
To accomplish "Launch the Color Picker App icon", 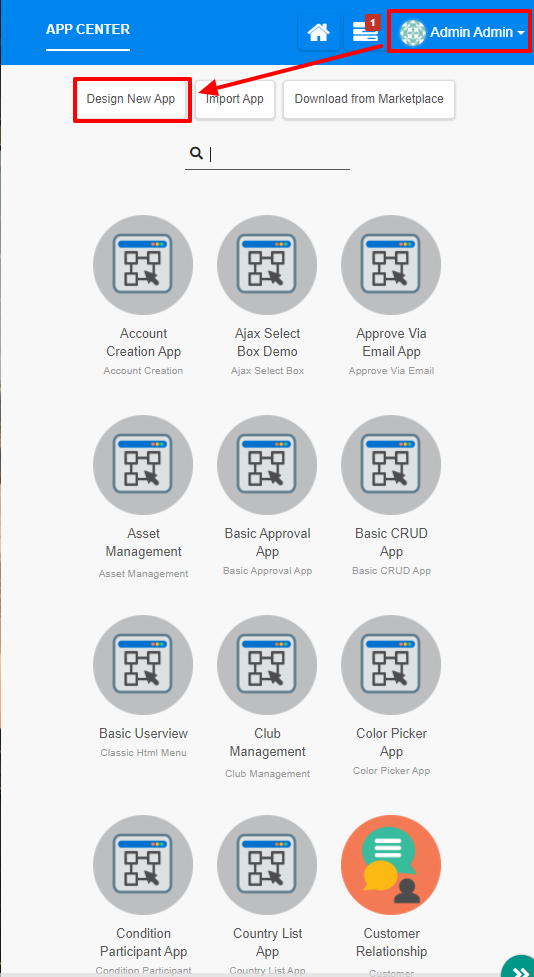I will click(391, 665).
